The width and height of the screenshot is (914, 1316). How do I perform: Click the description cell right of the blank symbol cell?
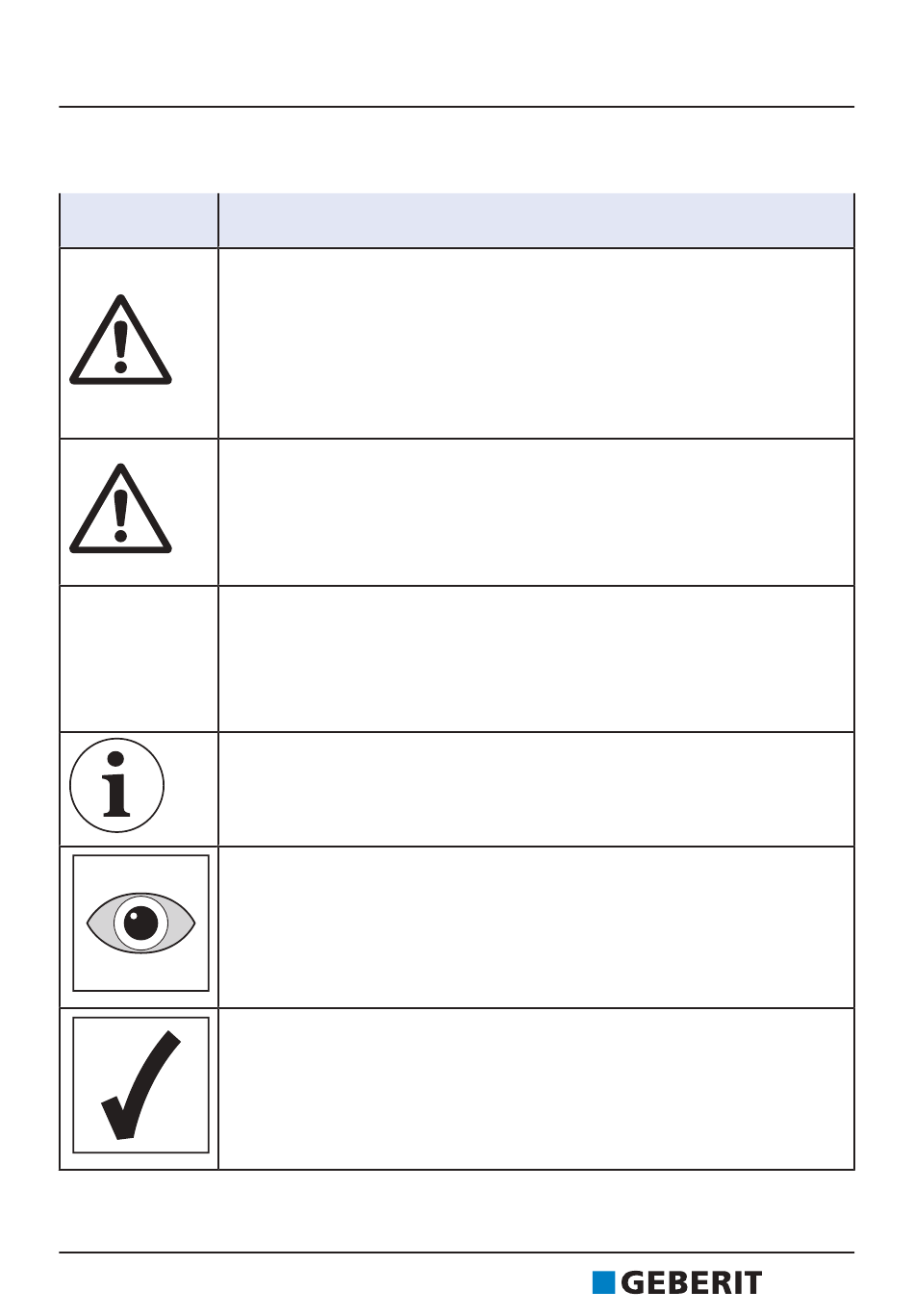click(x=537, y=659)
